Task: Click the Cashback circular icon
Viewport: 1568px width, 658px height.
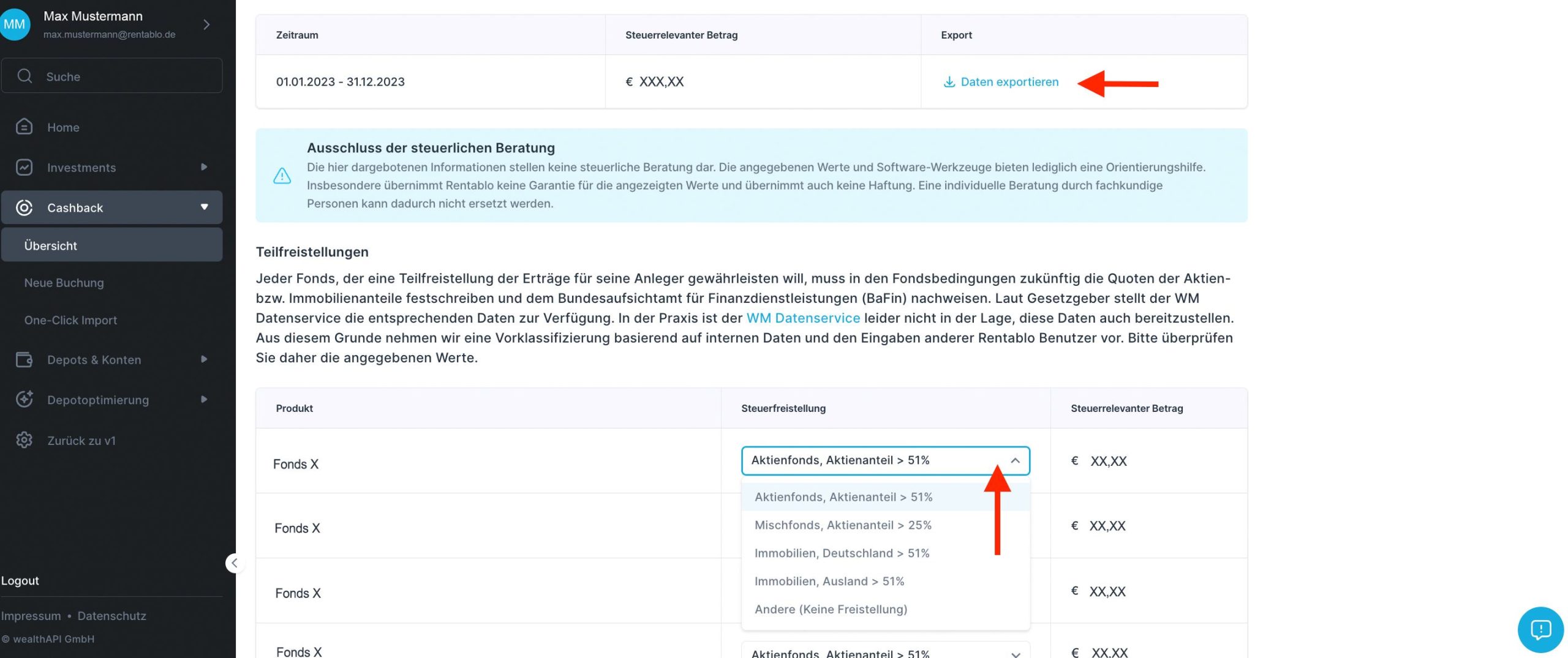Action: (24, 207)
